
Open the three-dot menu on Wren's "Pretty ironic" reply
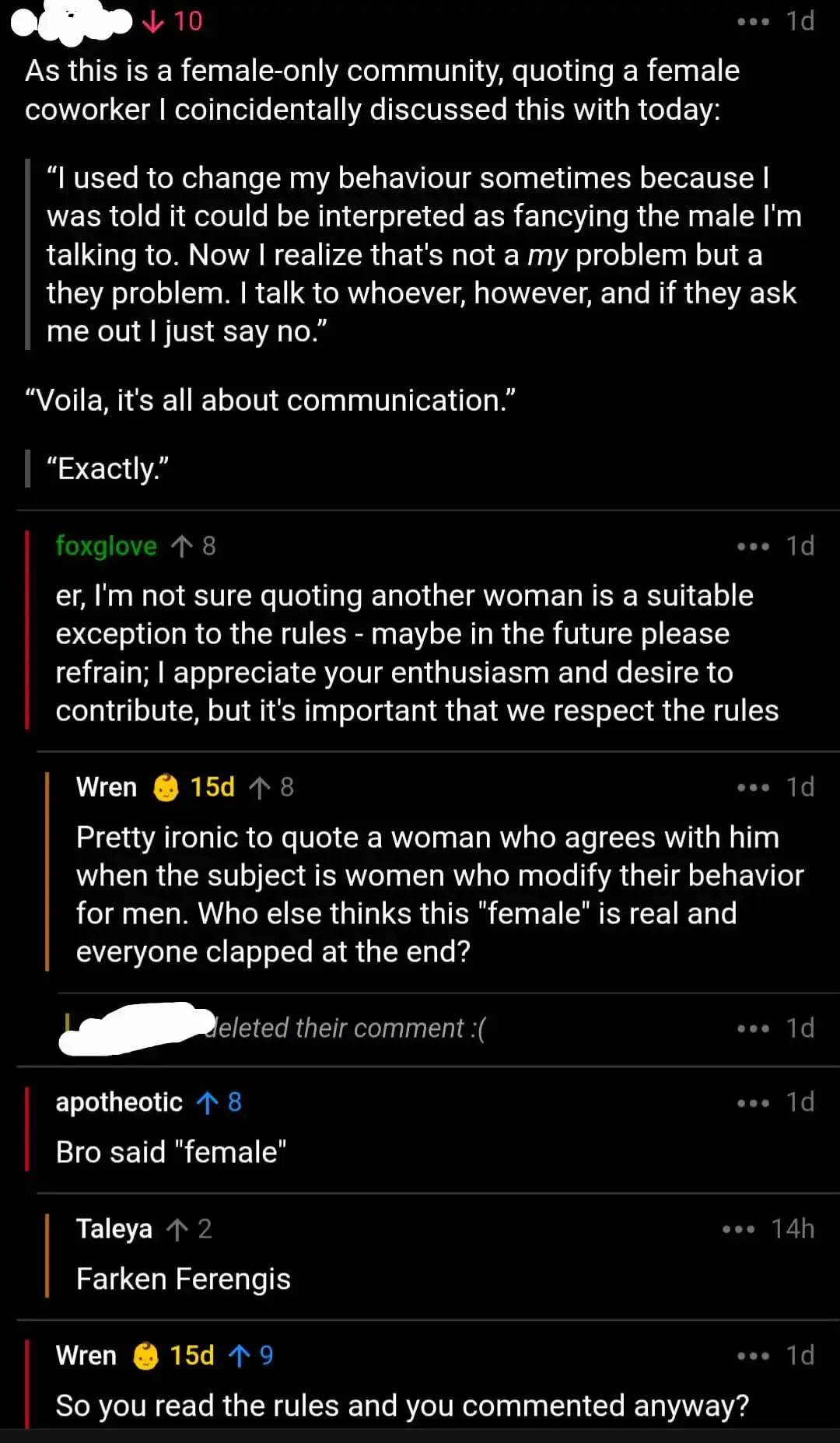tap(753, 787)
